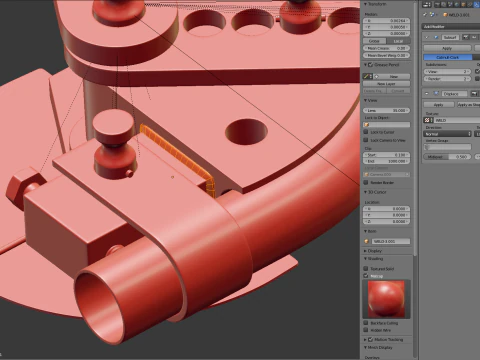This screenshot has height=360, width=480.
Task: Collapse the Item panel
Action: click(x=365, y=231)
